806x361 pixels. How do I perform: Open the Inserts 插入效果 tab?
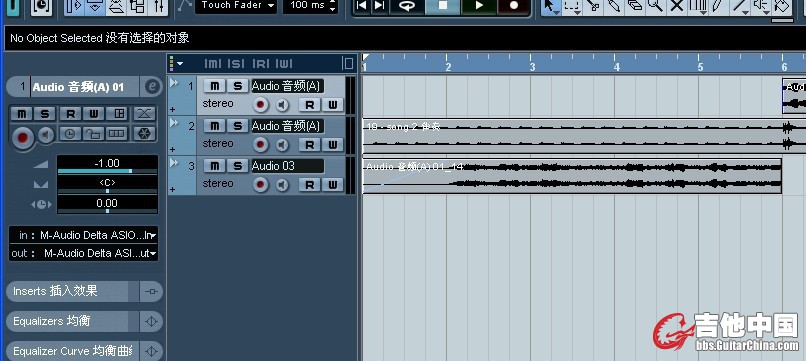pyautogui.click(x=67, y=292)
